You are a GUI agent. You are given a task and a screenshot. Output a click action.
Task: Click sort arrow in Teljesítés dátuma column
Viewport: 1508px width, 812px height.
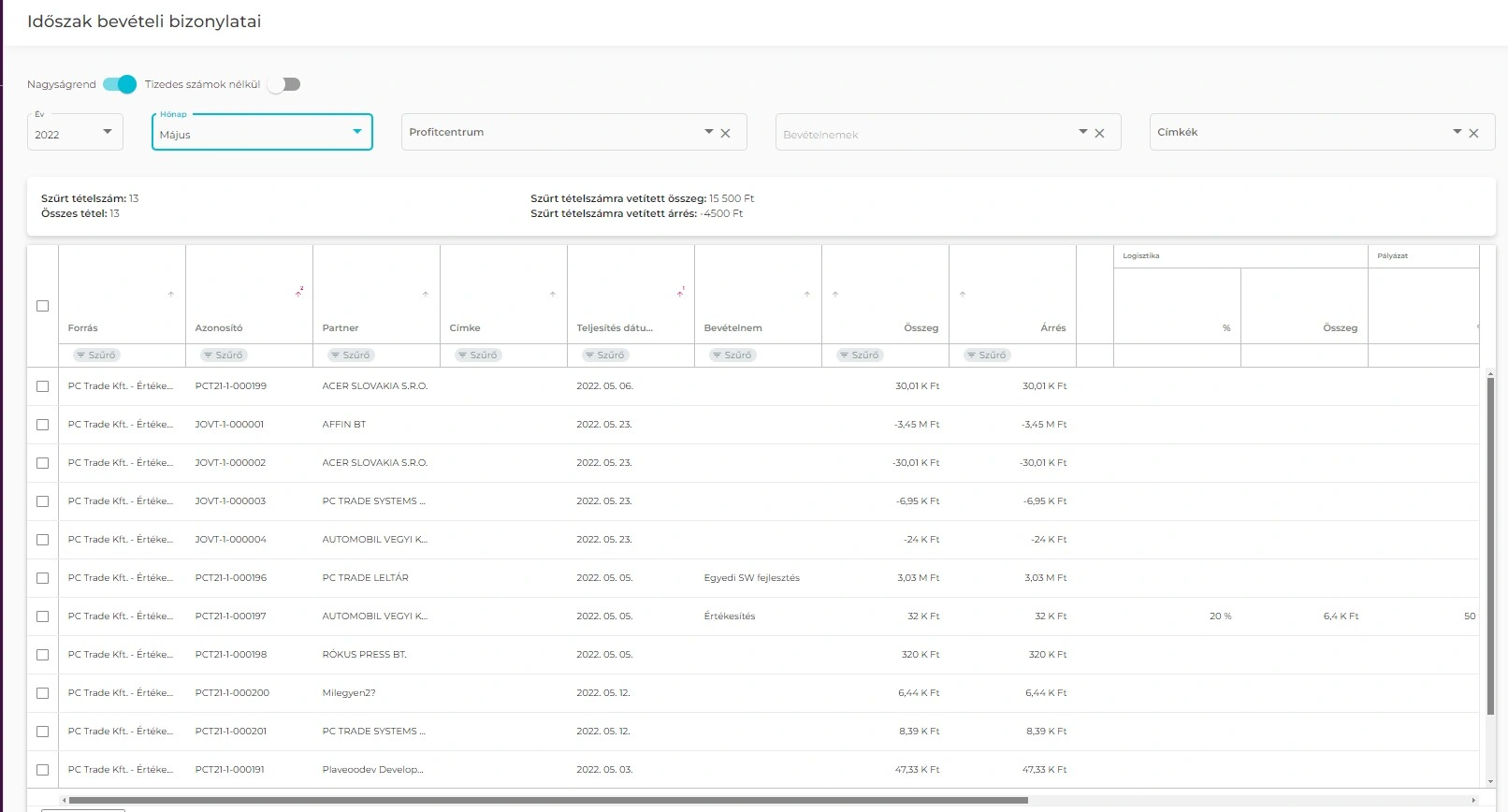tap(680, 294)
